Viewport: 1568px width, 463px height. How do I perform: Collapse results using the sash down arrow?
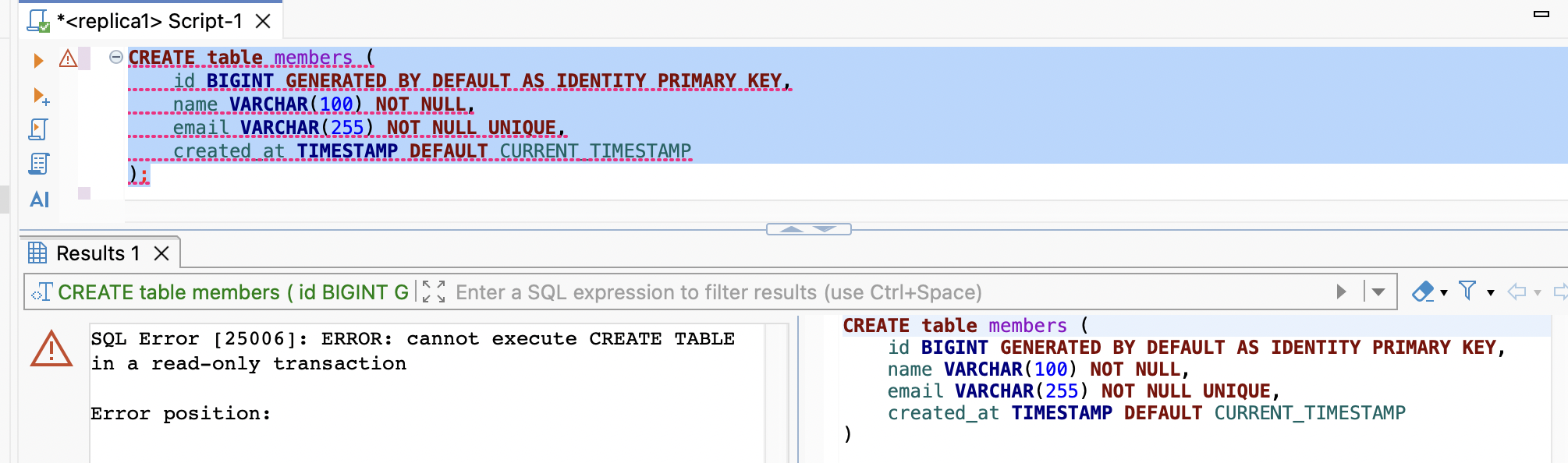[x=825, y=229]
